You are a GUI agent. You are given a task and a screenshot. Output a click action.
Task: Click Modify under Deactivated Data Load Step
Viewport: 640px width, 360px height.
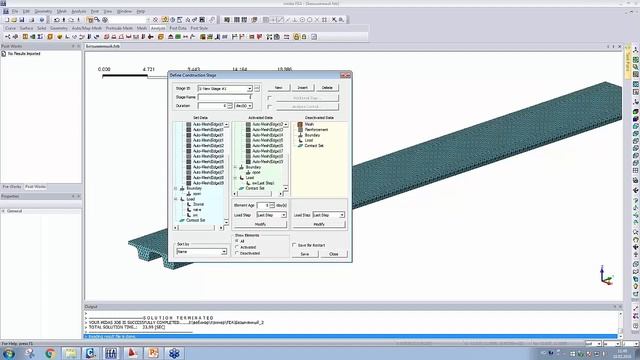319,224
